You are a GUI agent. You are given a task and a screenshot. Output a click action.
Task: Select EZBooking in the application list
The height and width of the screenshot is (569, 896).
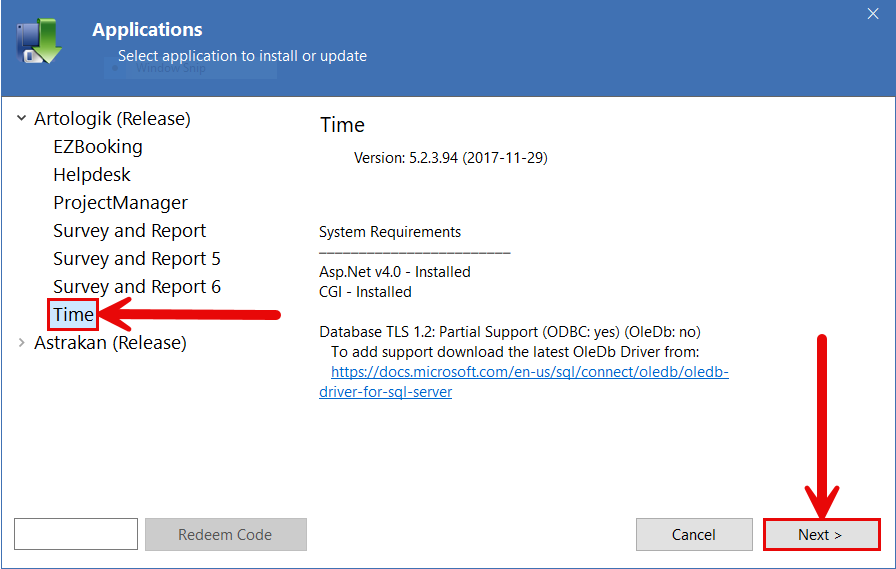[x=98, y=147]
